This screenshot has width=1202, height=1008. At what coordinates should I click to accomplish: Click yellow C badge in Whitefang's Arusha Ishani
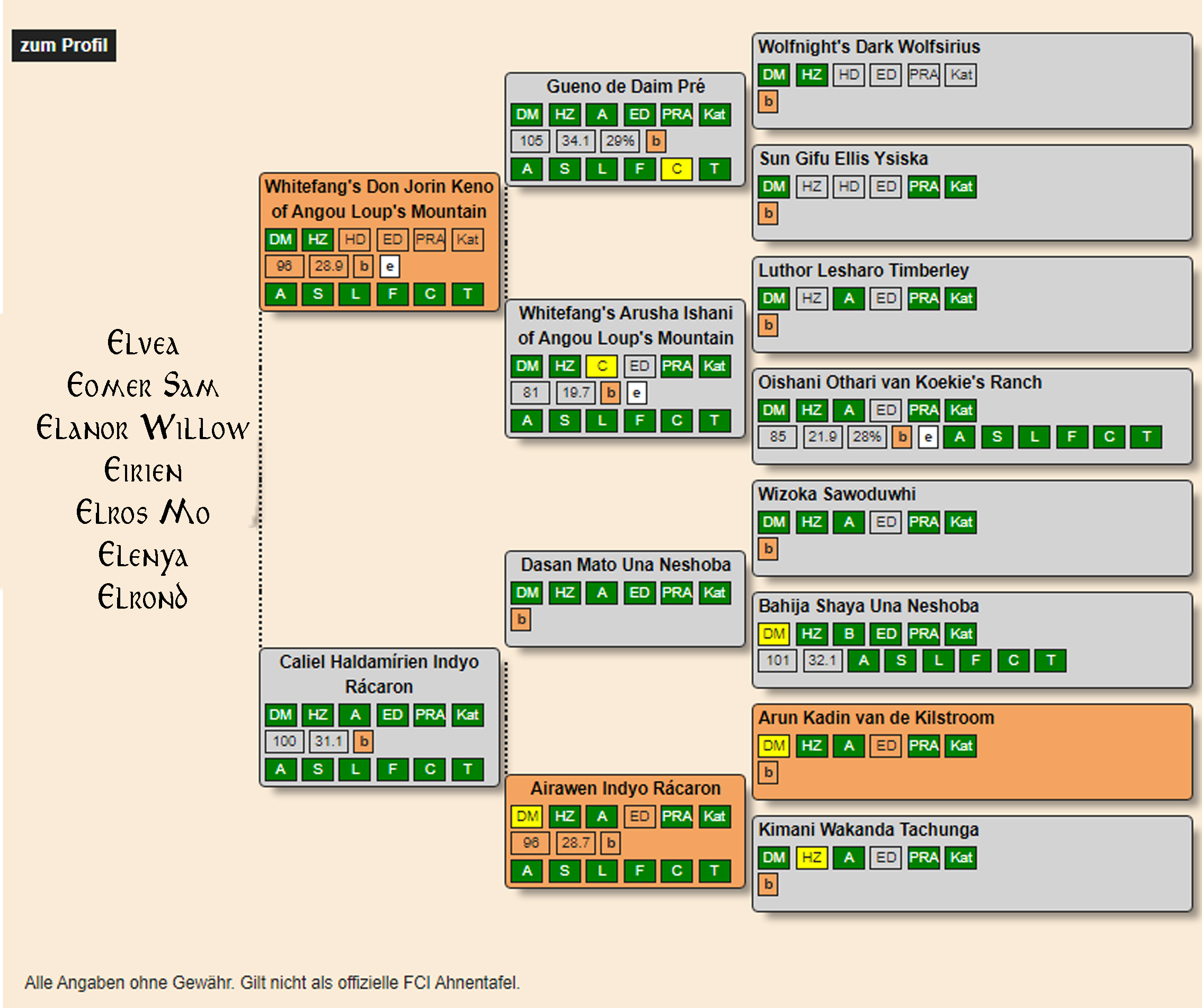(x=602, y=367)
